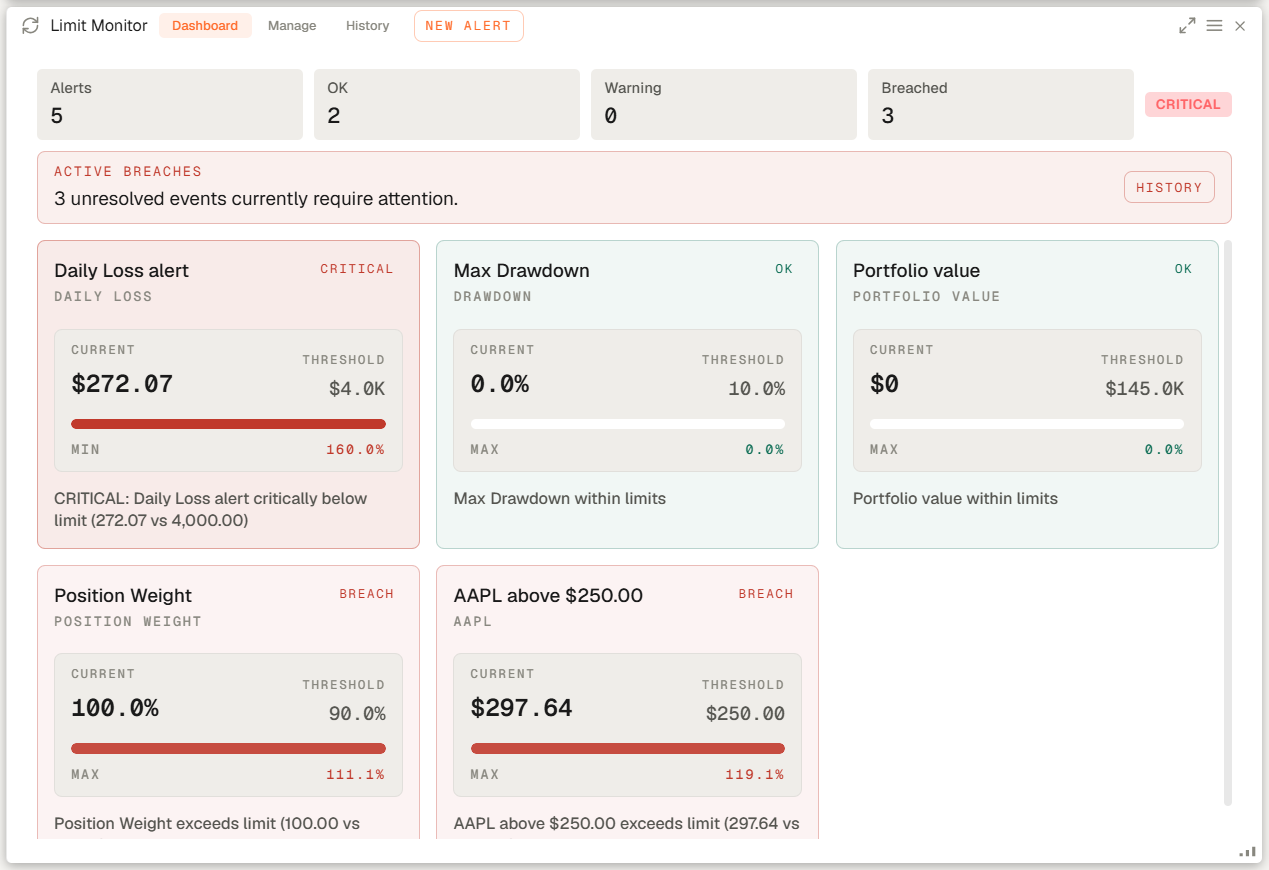Open the Daily Loss alert card title
Viewport: 1269px width, 870px height.
(121, 271)
